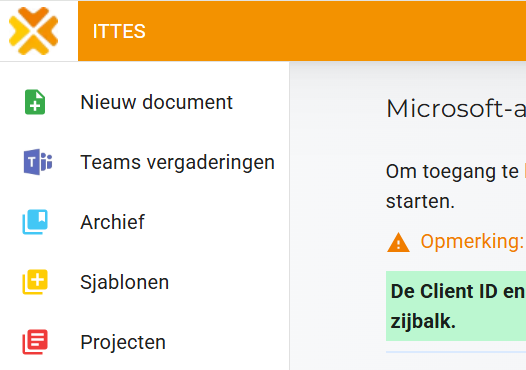Select Sjablonen in the sidebar
Screen dimensions: 526x370
click(x=124, y=282)
